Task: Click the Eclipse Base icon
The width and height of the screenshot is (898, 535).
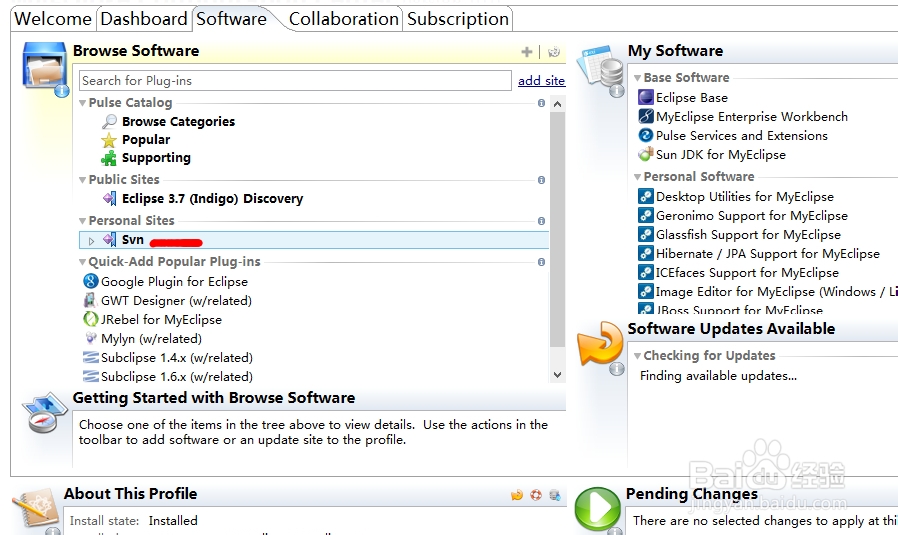Action: 645,97
